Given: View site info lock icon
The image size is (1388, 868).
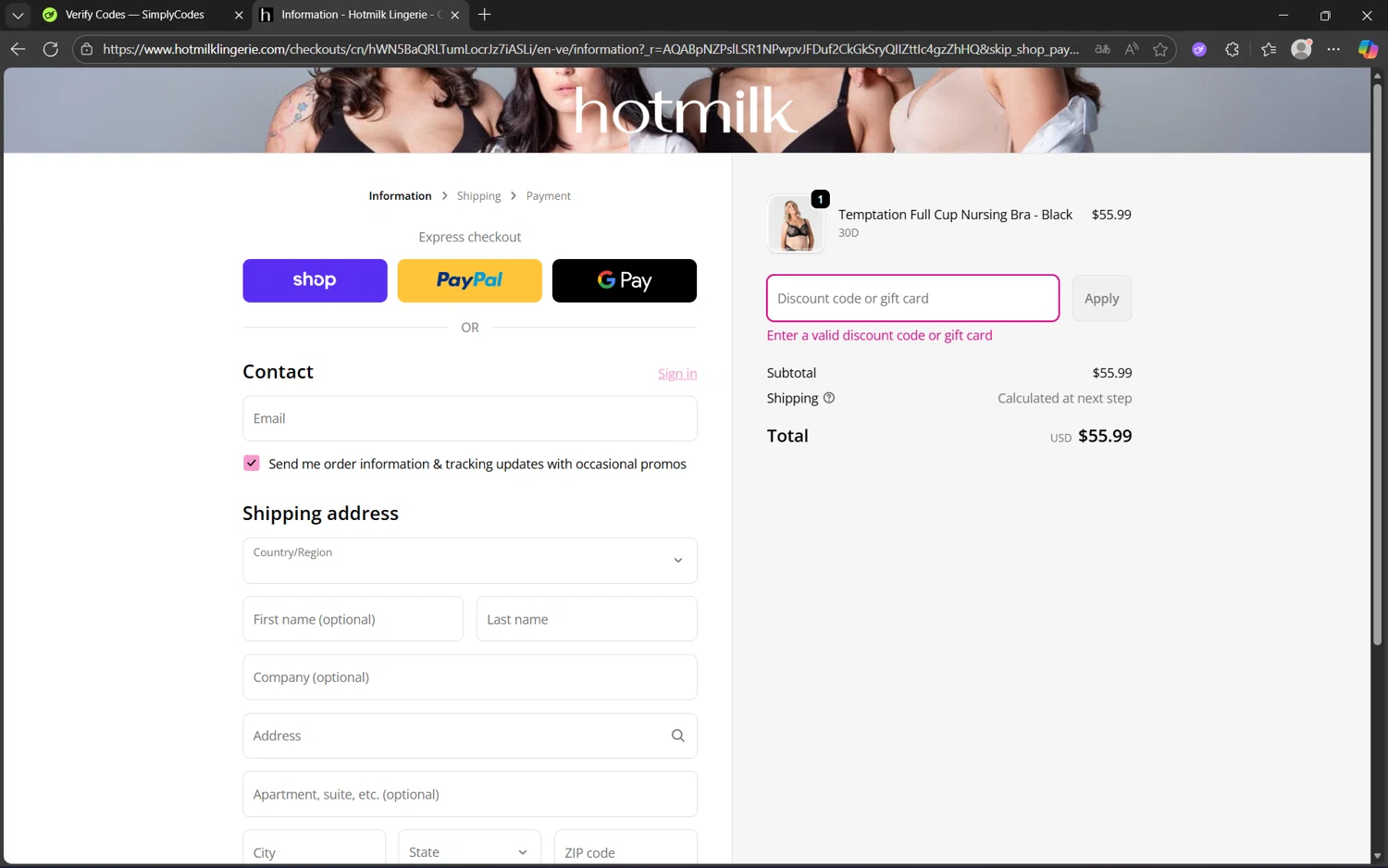Looking at the screenshot, I should 86,49.
